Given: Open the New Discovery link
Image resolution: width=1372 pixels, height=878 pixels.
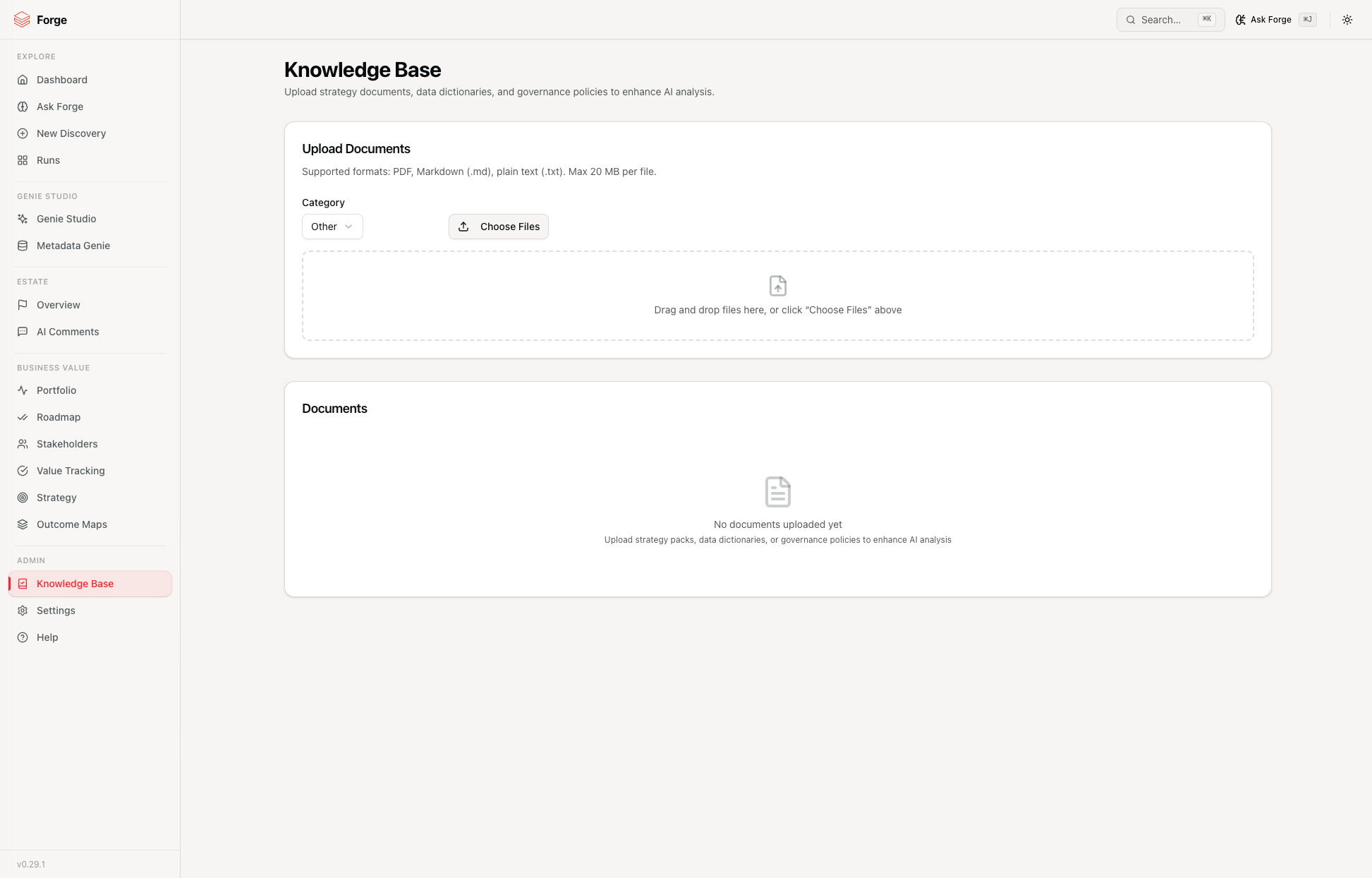Looking at the screenshot, I should 90,133.
